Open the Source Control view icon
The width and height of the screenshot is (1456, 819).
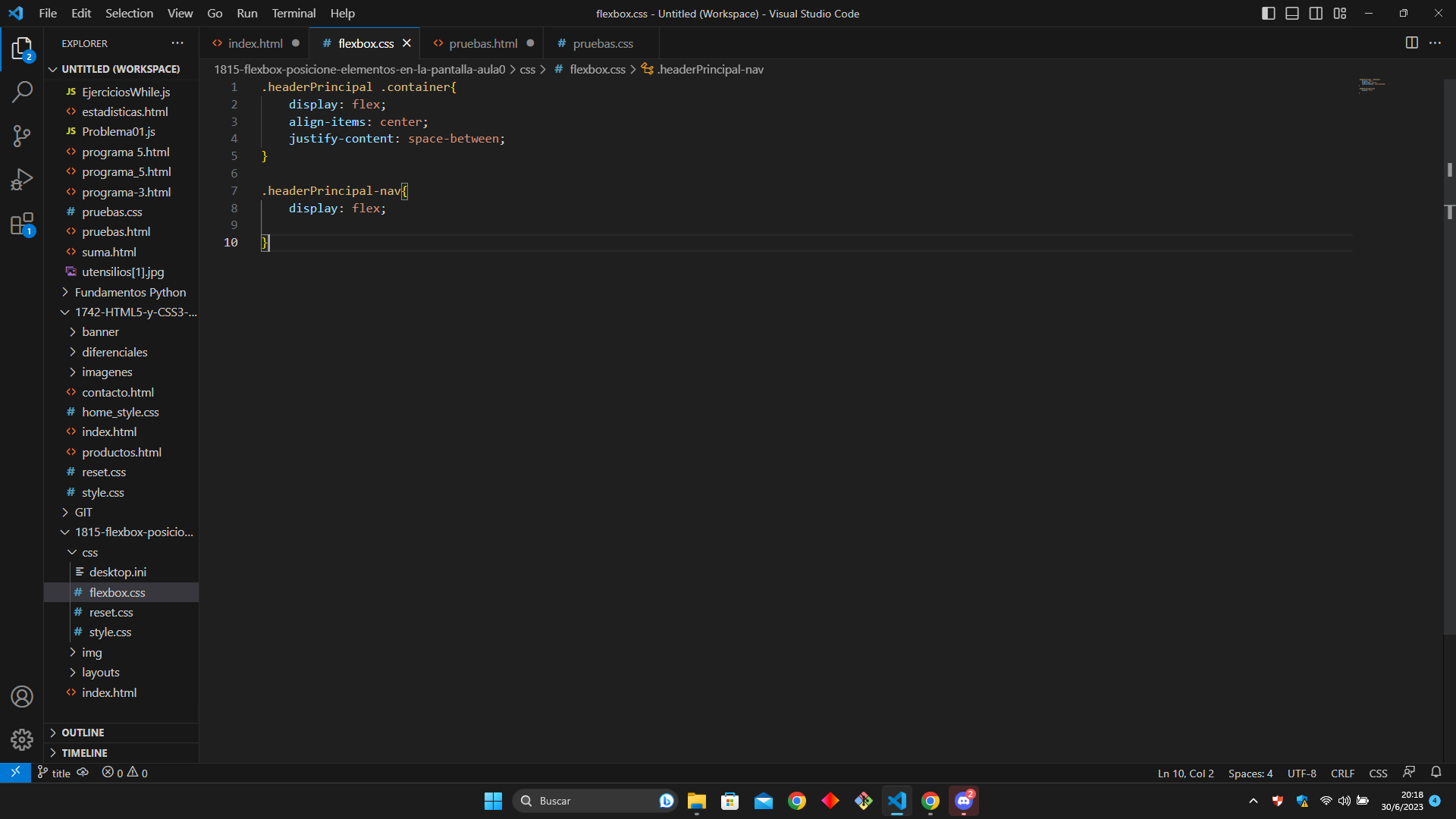22,136
